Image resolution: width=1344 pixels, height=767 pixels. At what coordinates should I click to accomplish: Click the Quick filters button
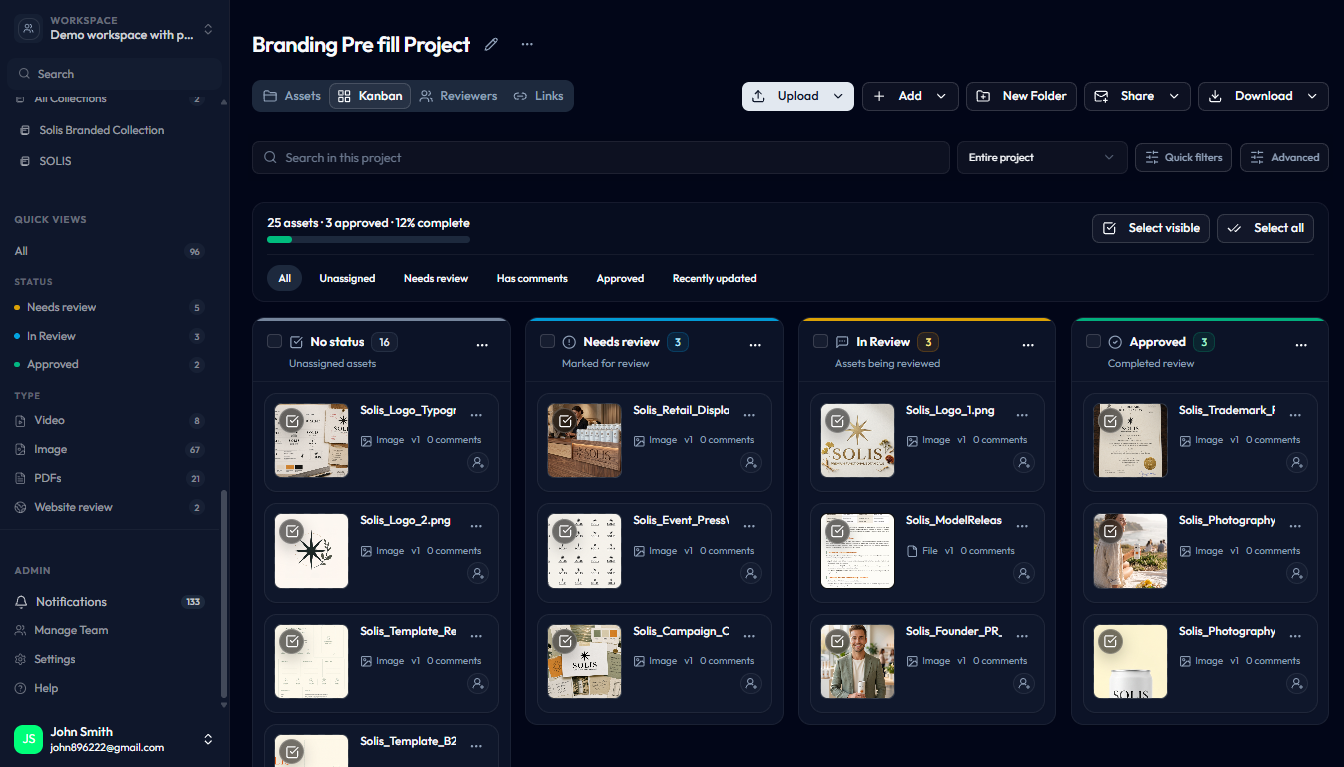tap(1184, 158)
